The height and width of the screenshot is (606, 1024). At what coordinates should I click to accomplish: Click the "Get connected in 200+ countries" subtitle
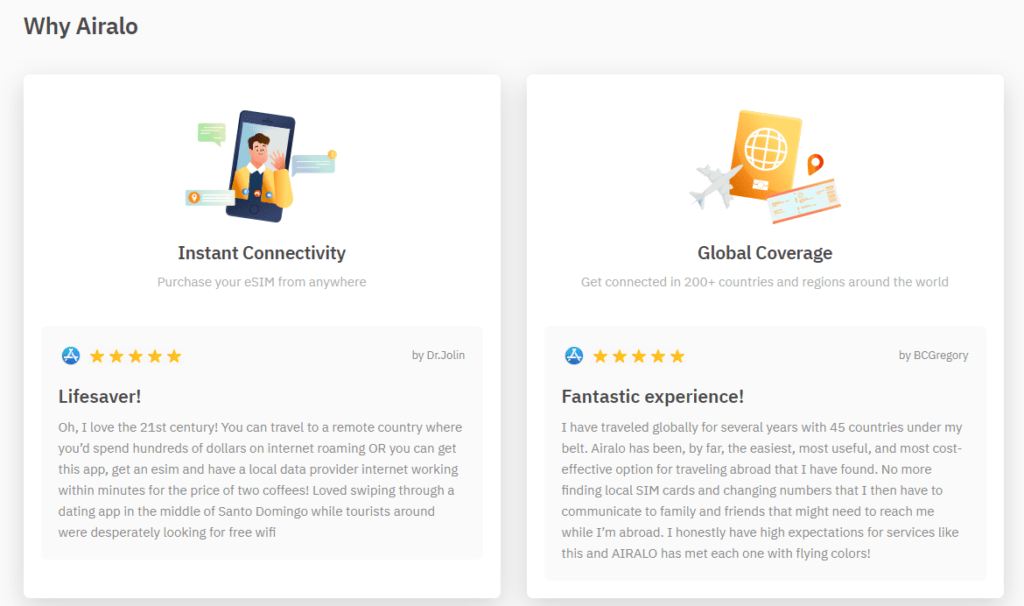point(765,282)
